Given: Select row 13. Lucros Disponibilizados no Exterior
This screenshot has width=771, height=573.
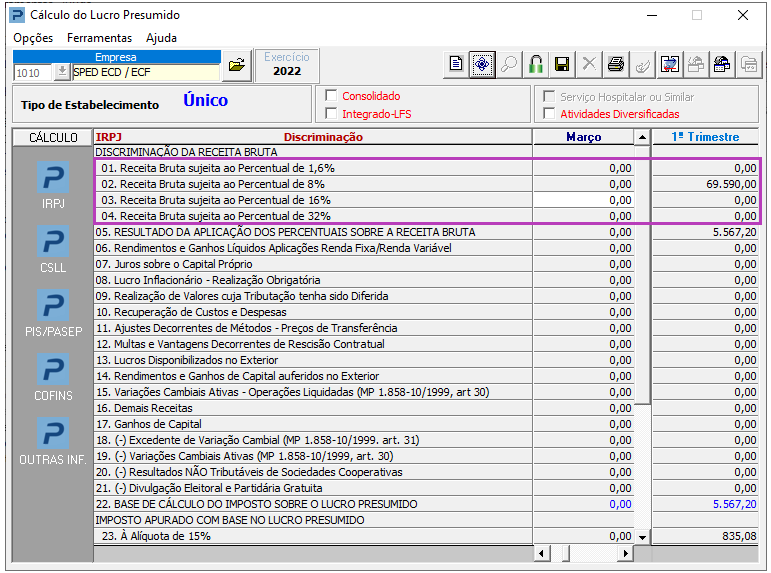Looking at the screenshot, I should pyautogui.click(x=313, y=360).
